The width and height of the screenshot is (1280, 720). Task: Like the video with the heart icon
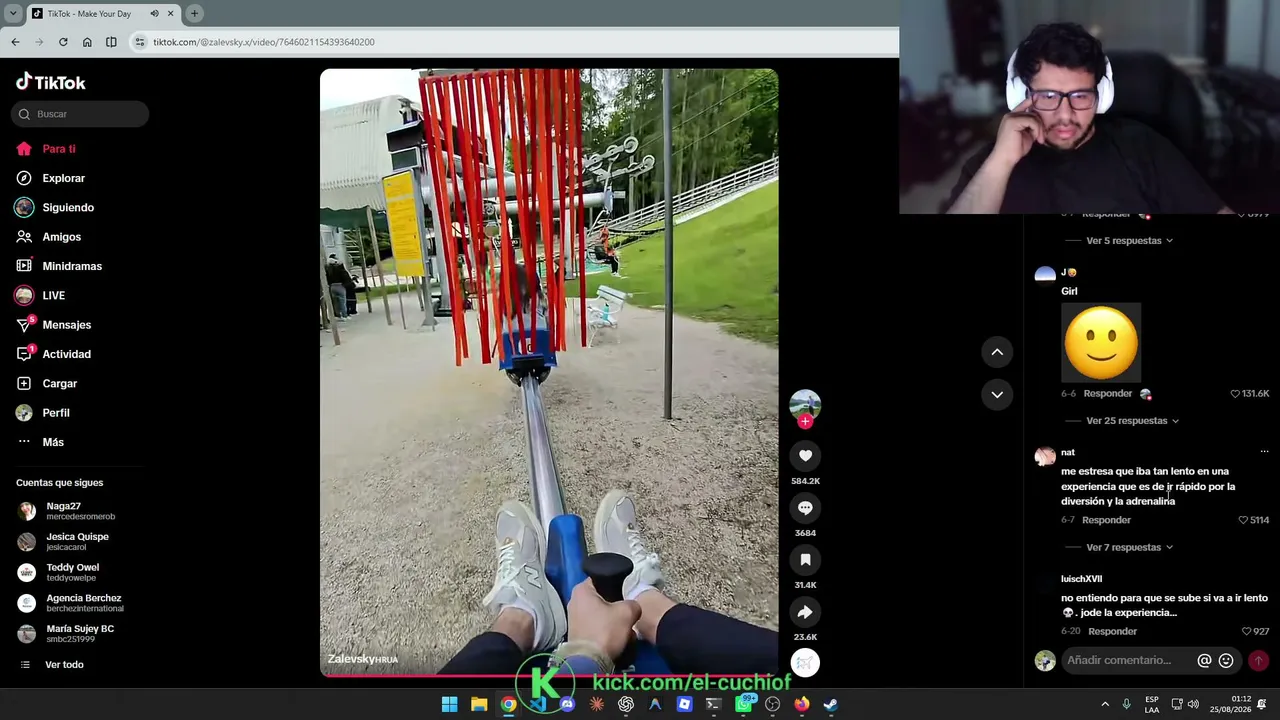pos(805,456)
